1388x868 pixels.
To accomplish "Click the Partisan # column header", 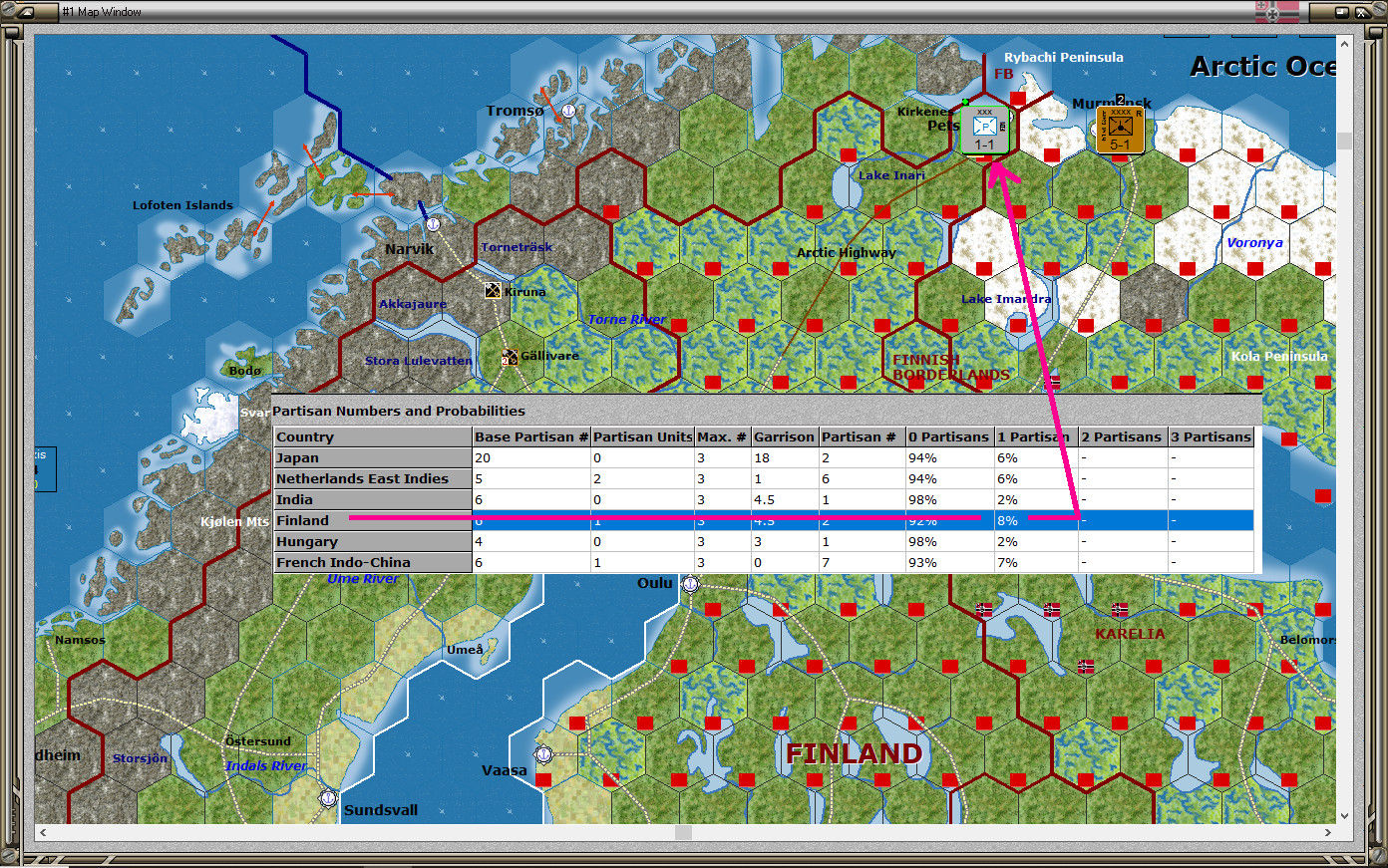I will [862, 436].
